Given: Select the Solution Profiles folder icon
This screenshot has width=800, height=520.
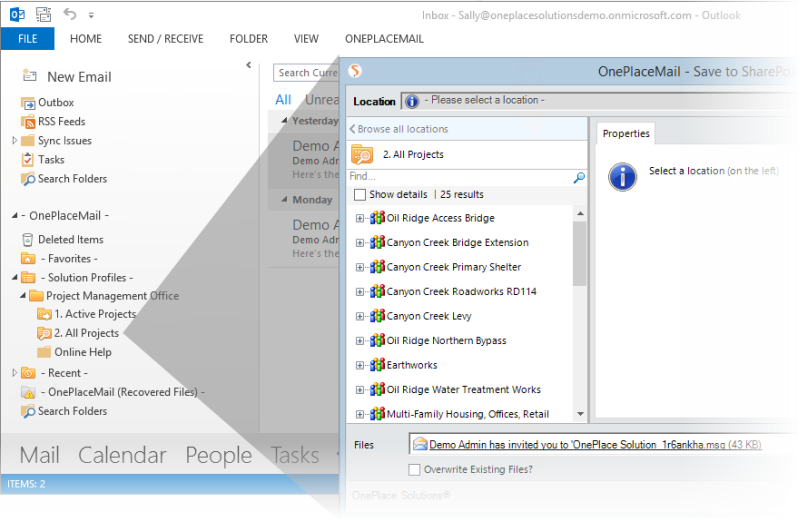Looking at the screenshot, I should pyautogui.click(x=28, y=278).
